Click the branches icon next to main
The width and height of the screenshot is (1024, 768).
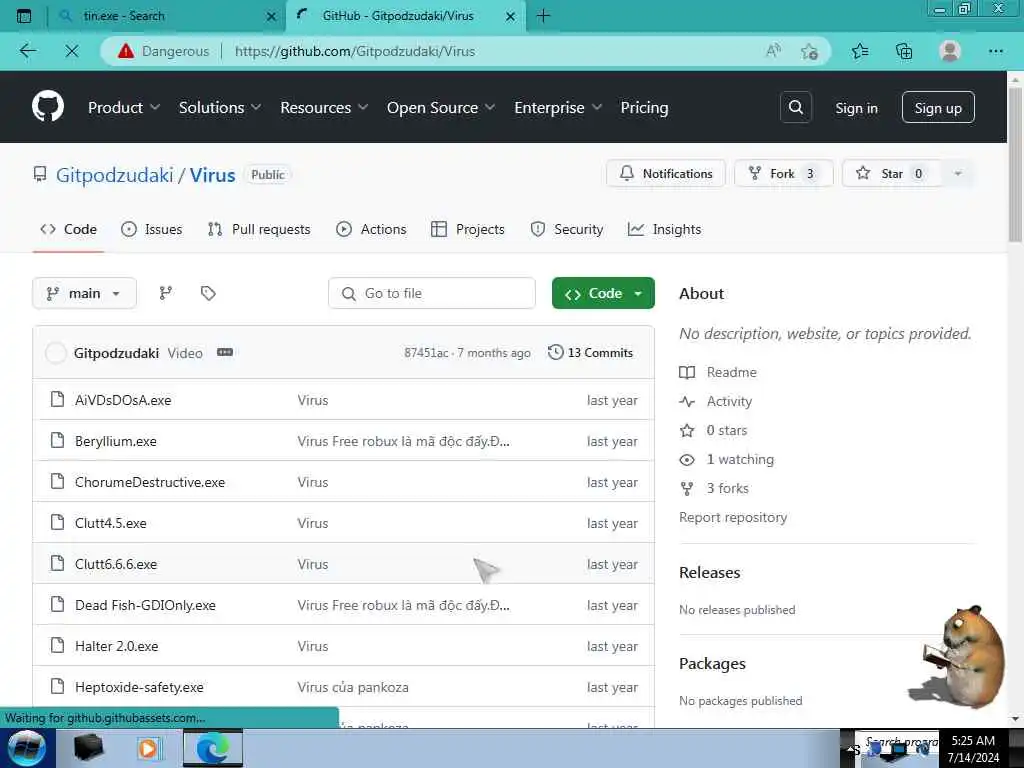(x=166, y=293)
